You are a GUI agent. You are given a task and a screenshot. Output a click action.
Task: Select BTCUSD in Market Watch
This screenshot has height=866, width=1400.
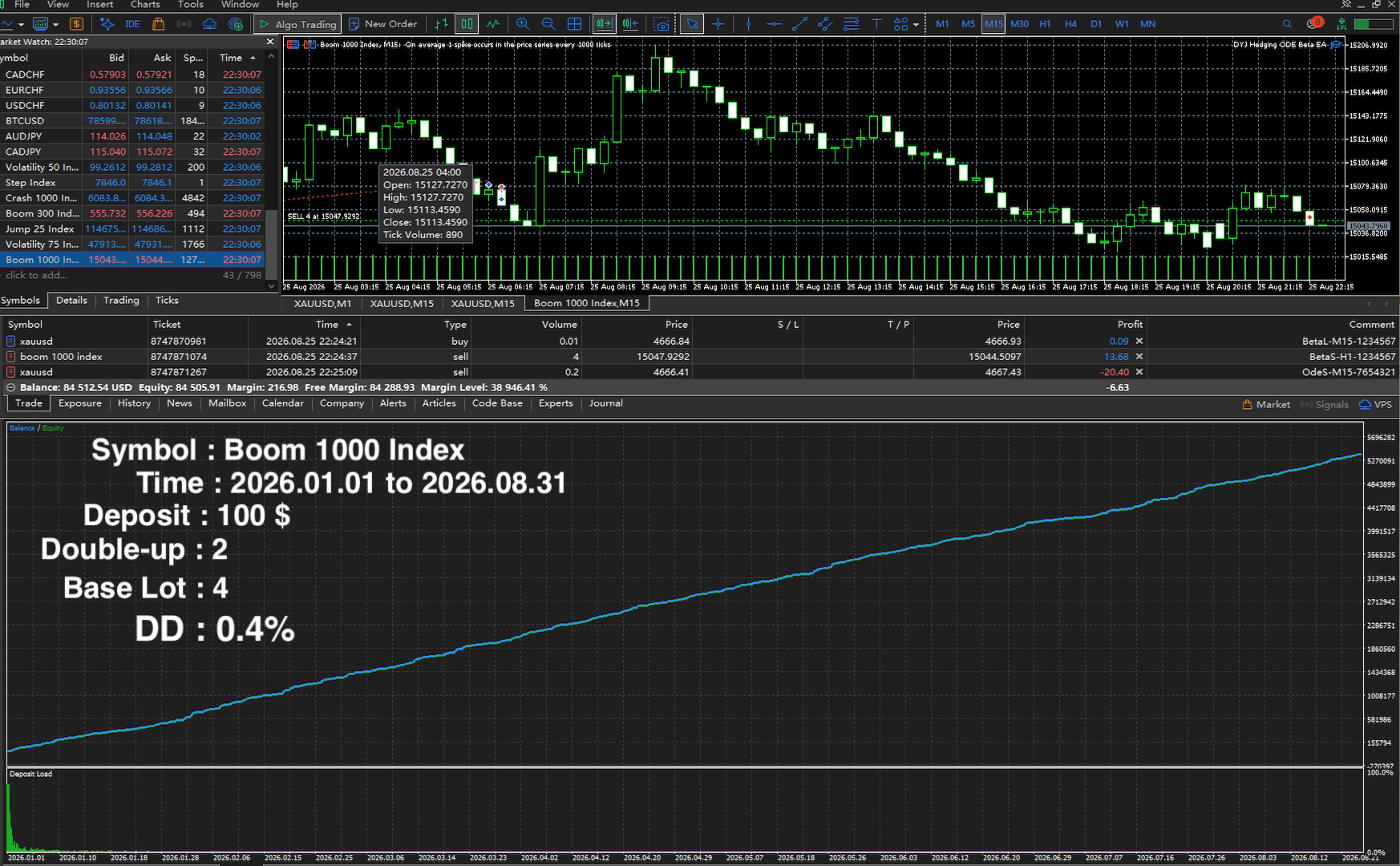[132, 121]
